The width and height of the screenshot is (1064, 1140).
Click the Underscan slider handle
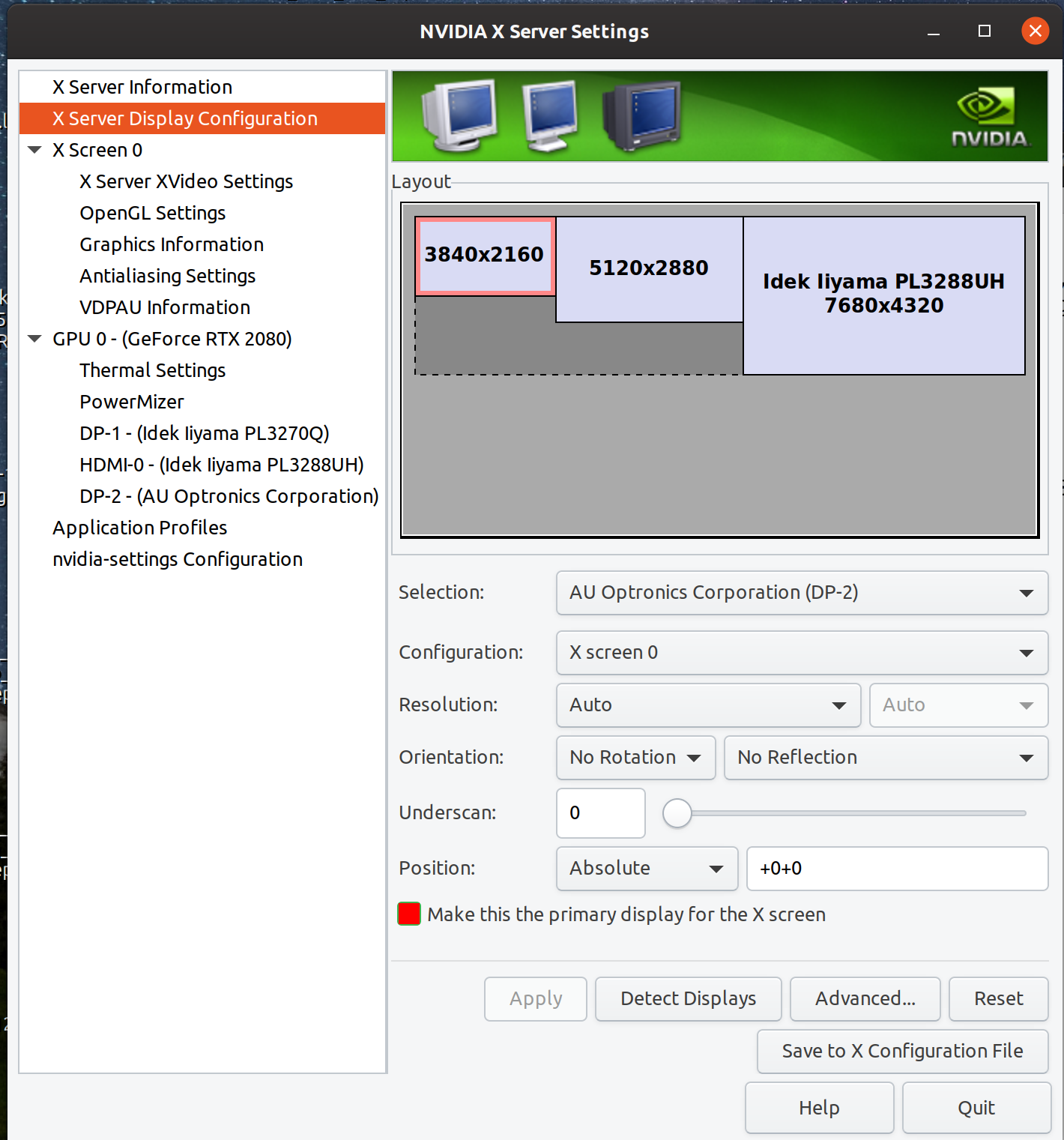coord(677,813)
